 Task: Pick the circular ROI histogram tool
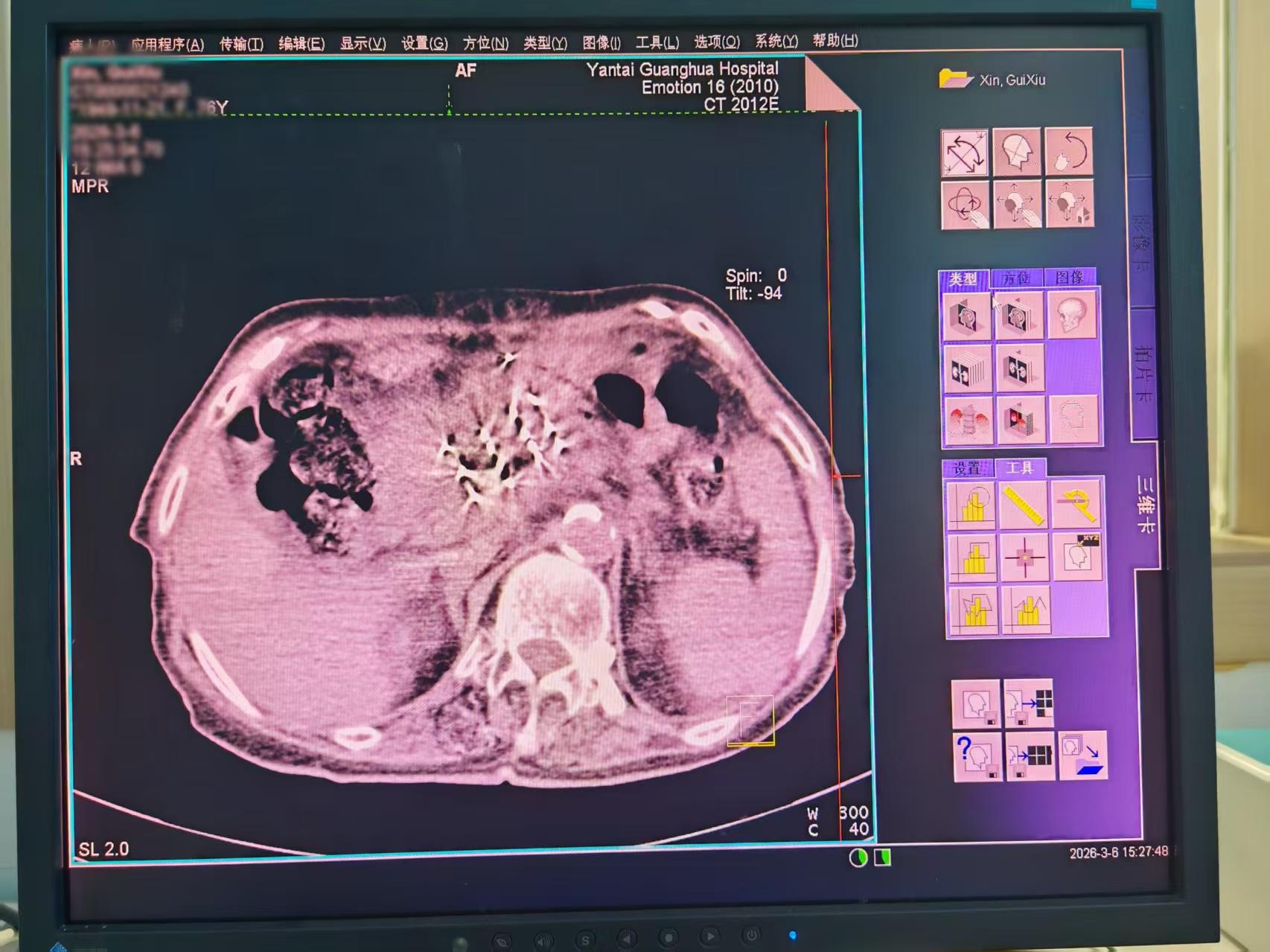[971, 505]
